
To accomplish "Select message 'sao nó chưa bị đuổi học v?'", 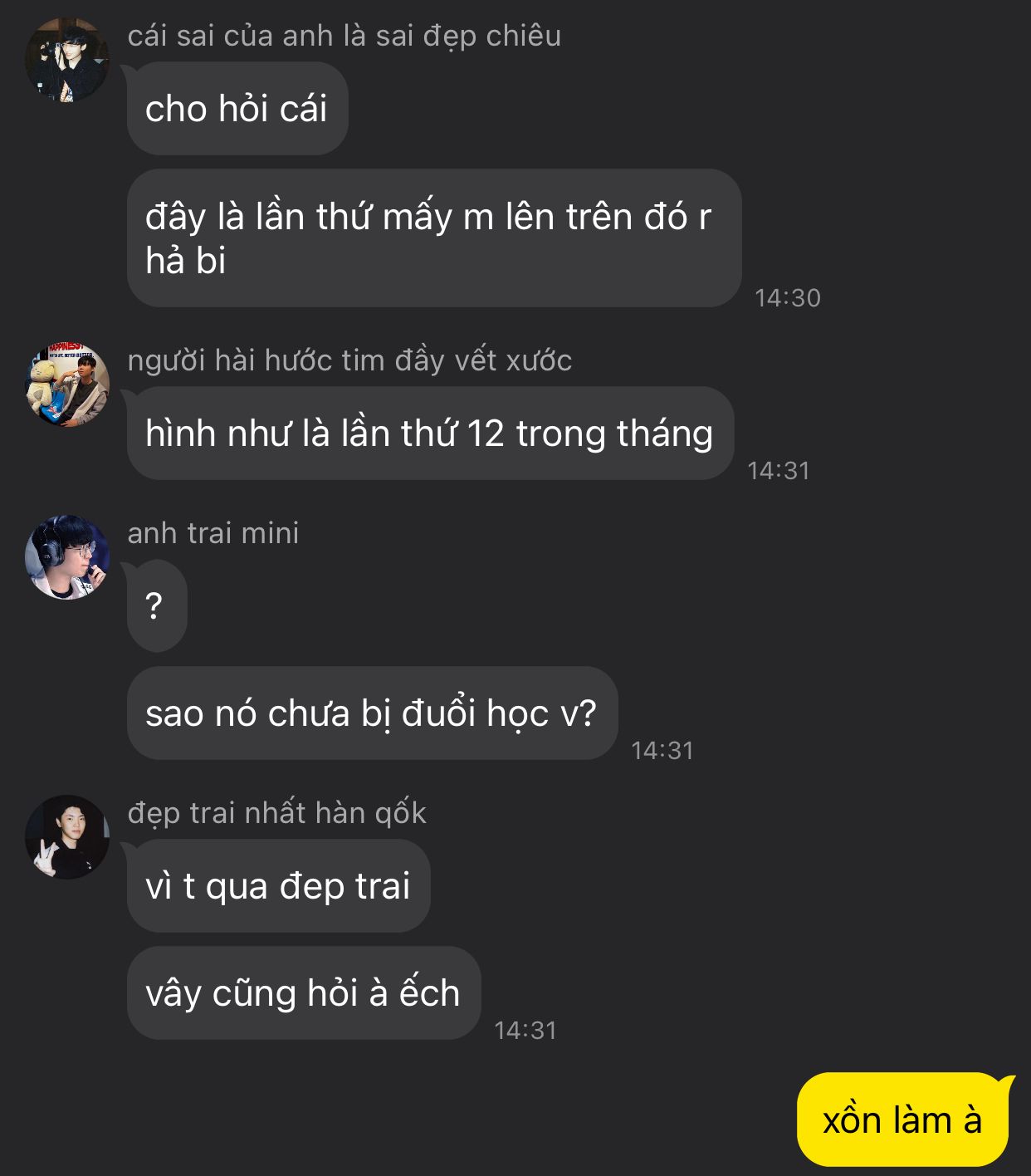I will tap(373, 713).
